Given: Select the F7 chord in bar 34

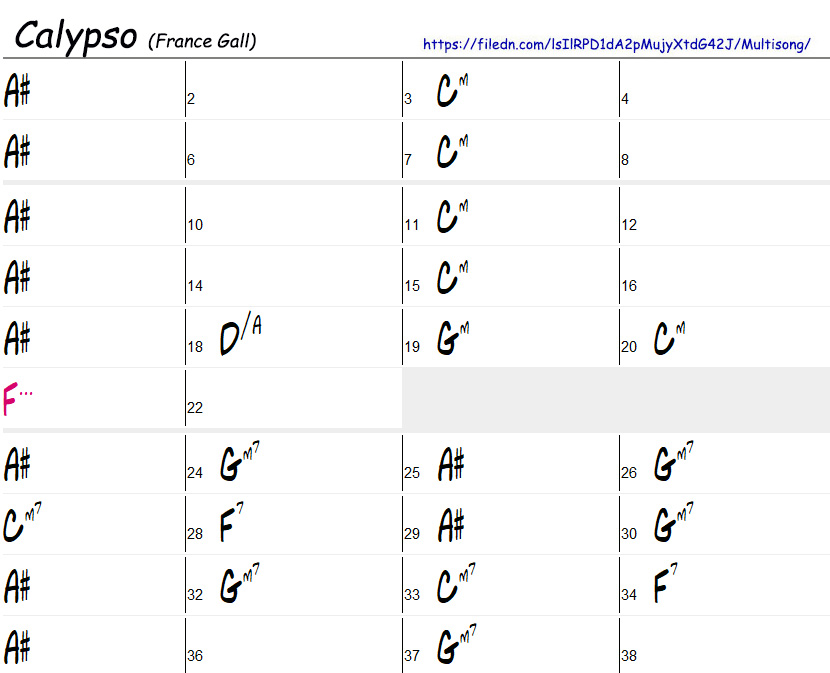Looking at the screenshot, I should 665,584.
